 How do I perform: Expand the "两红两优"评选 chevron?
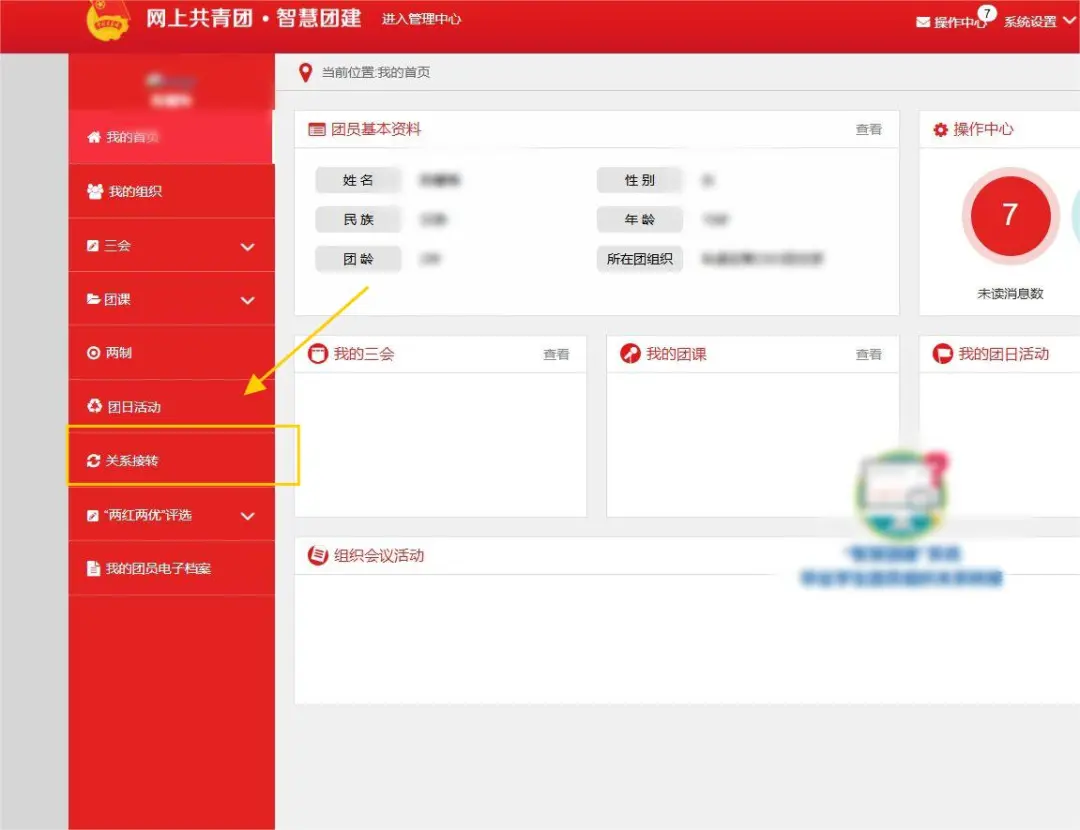click(248, 516)
